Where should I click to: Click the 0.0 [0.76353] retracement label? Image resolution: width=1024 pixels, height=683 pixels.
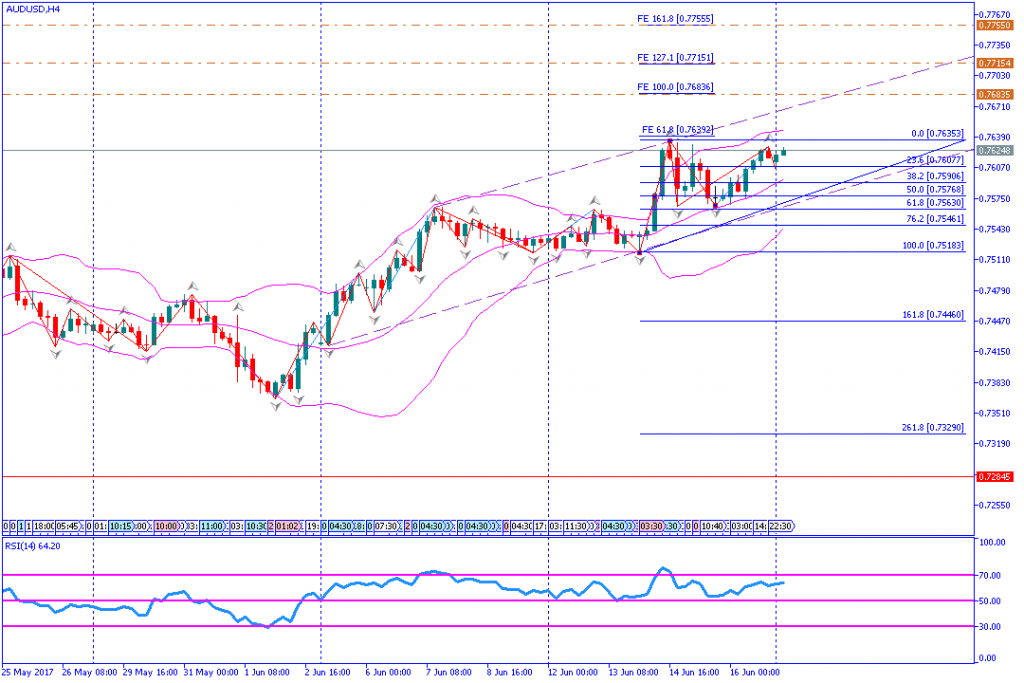pos(937,134)
